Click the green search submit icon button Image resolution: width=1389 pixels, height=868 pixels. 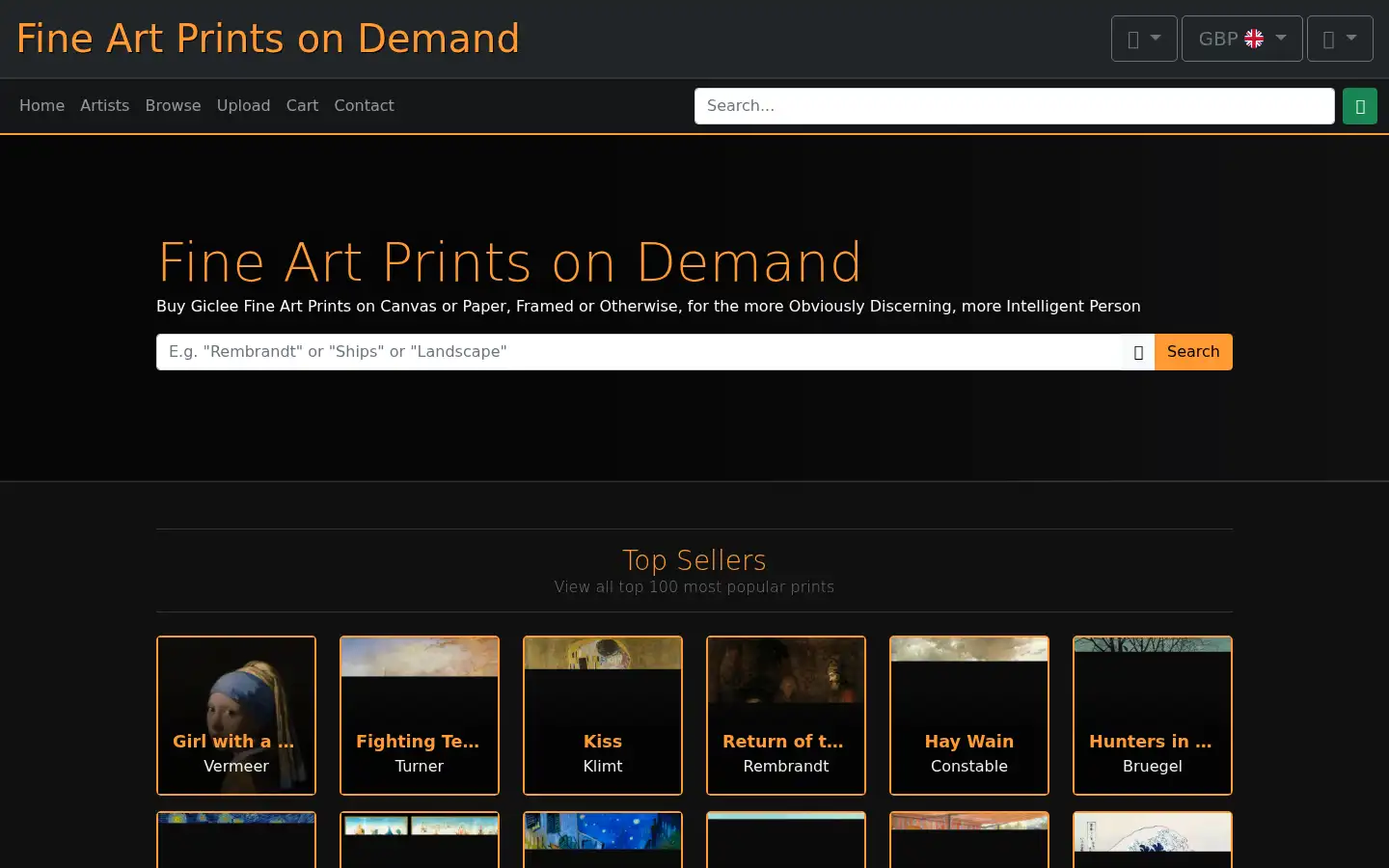(x=1359, y=106)
